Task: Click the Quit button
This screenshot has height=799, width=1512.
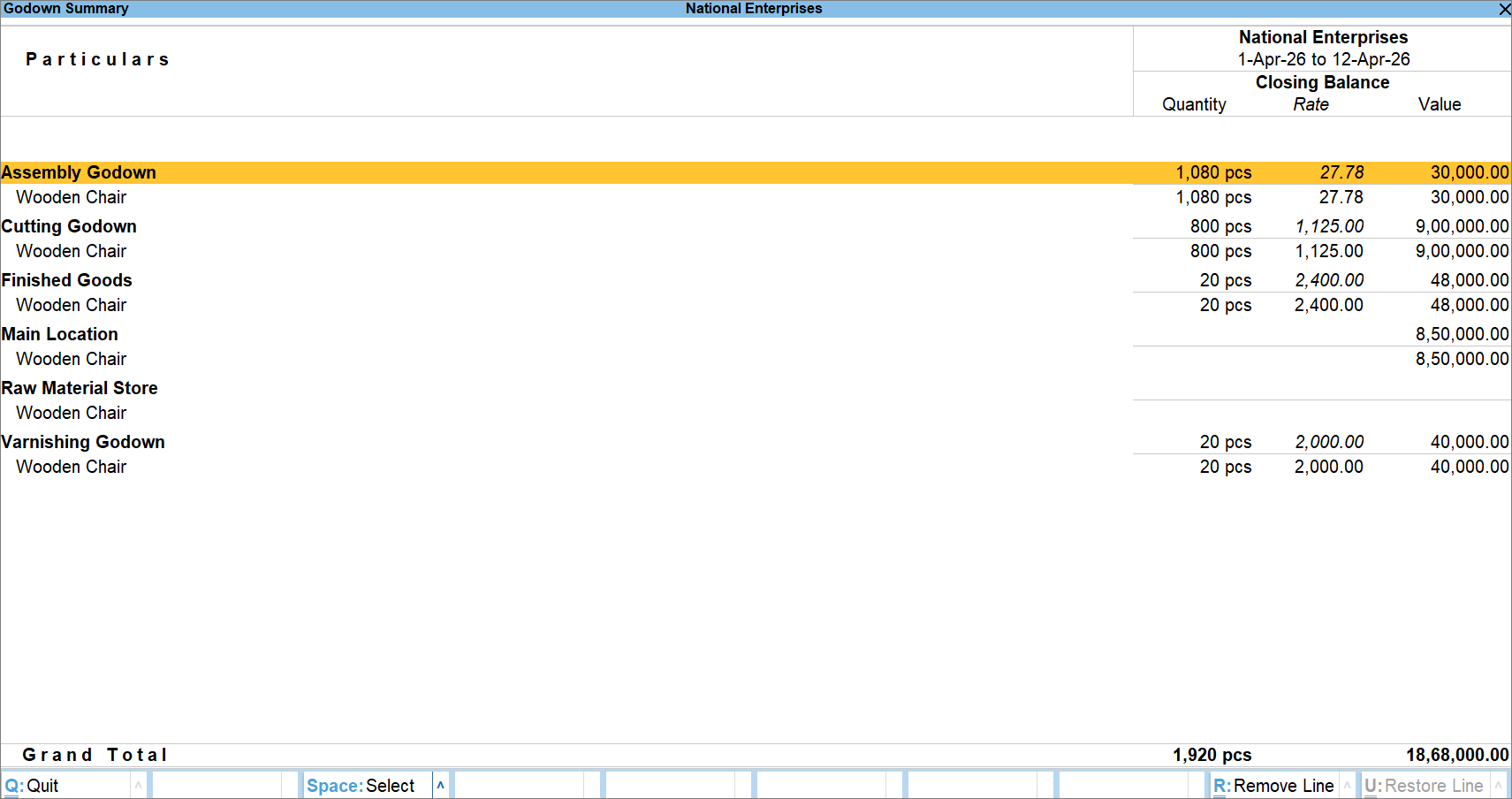Action: coord(66,786)
